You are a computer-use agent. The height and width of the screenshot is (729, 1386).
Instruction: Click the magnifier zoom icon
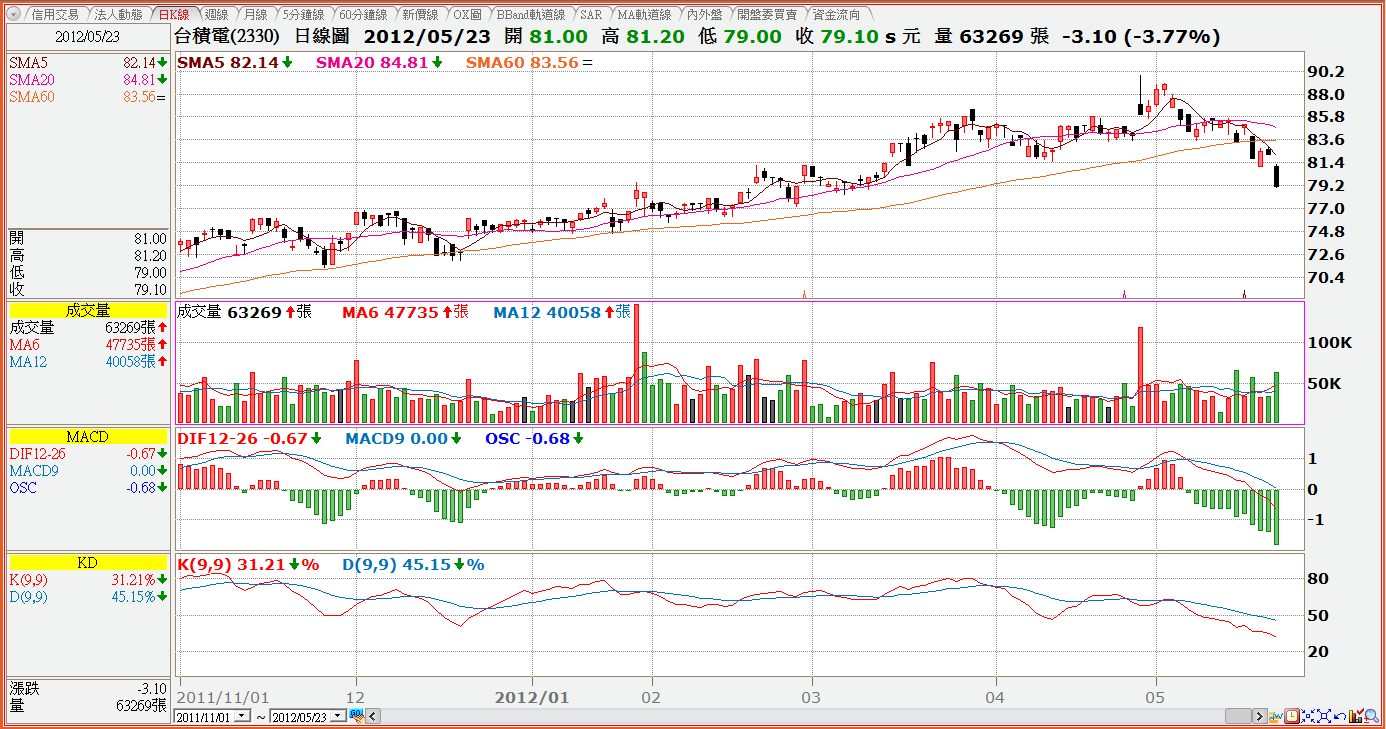tap(1372, 716)
